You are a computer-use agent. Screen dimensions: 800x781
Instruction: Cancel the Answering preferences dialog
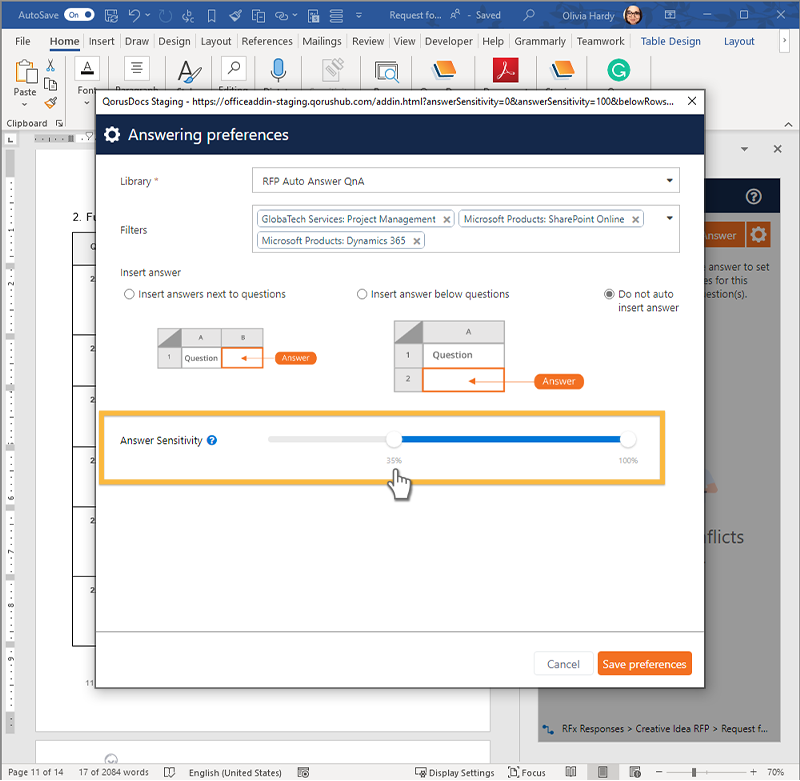pyautogui.click(x=563, y=664)
